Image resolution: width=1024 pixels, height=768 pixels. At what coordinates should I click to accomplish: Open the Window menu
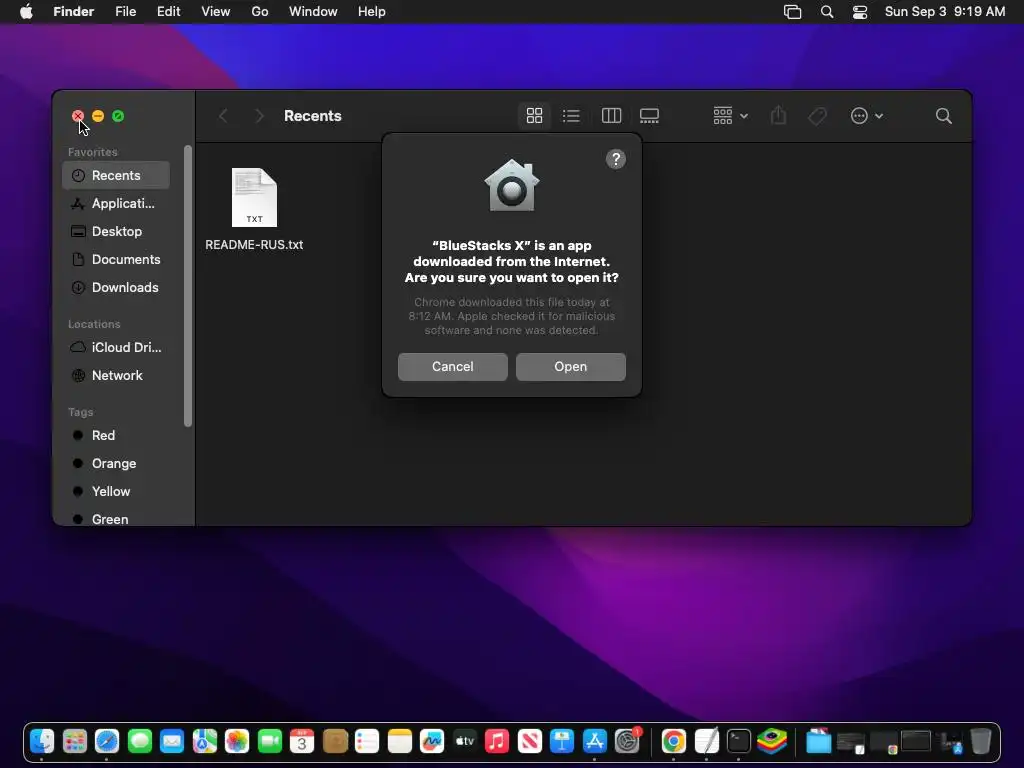click(313, 11)
